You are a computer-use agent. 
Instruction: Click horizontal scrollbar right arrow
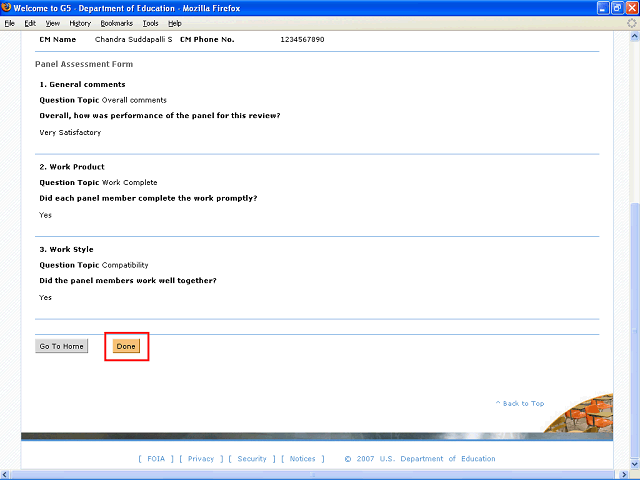(x=624, y=475)
